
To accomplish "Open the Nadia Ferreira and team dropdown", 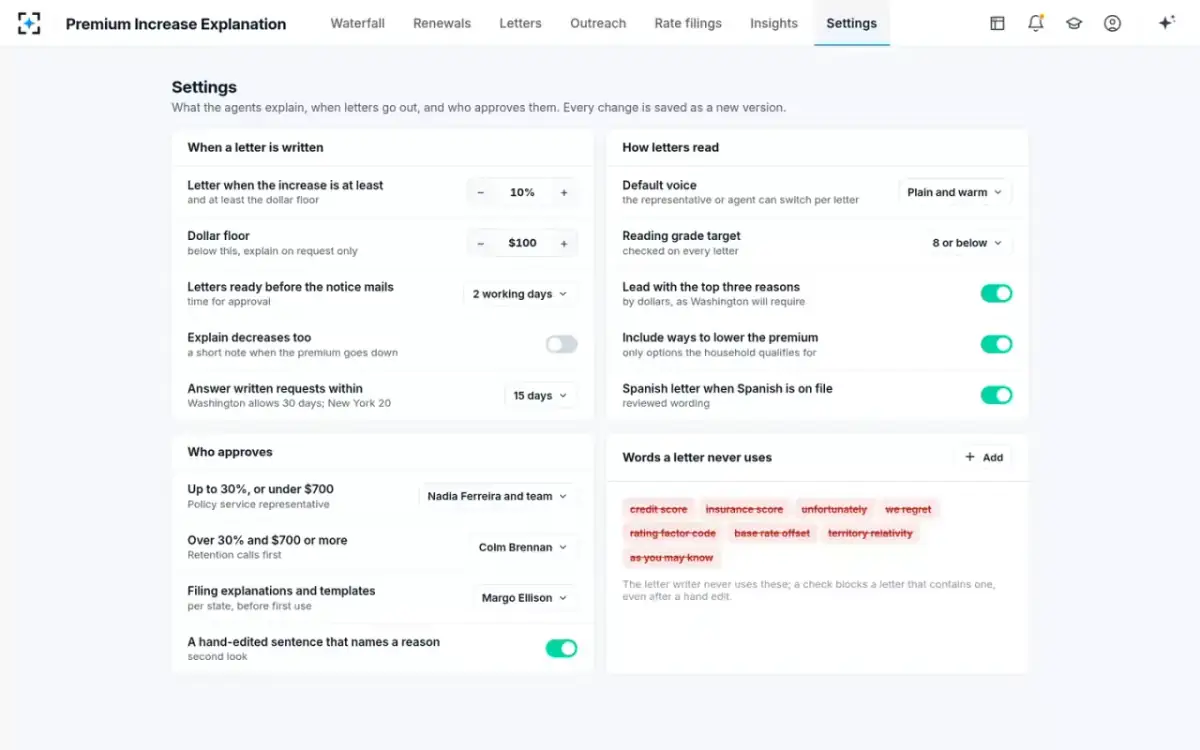I will point(497,496).
